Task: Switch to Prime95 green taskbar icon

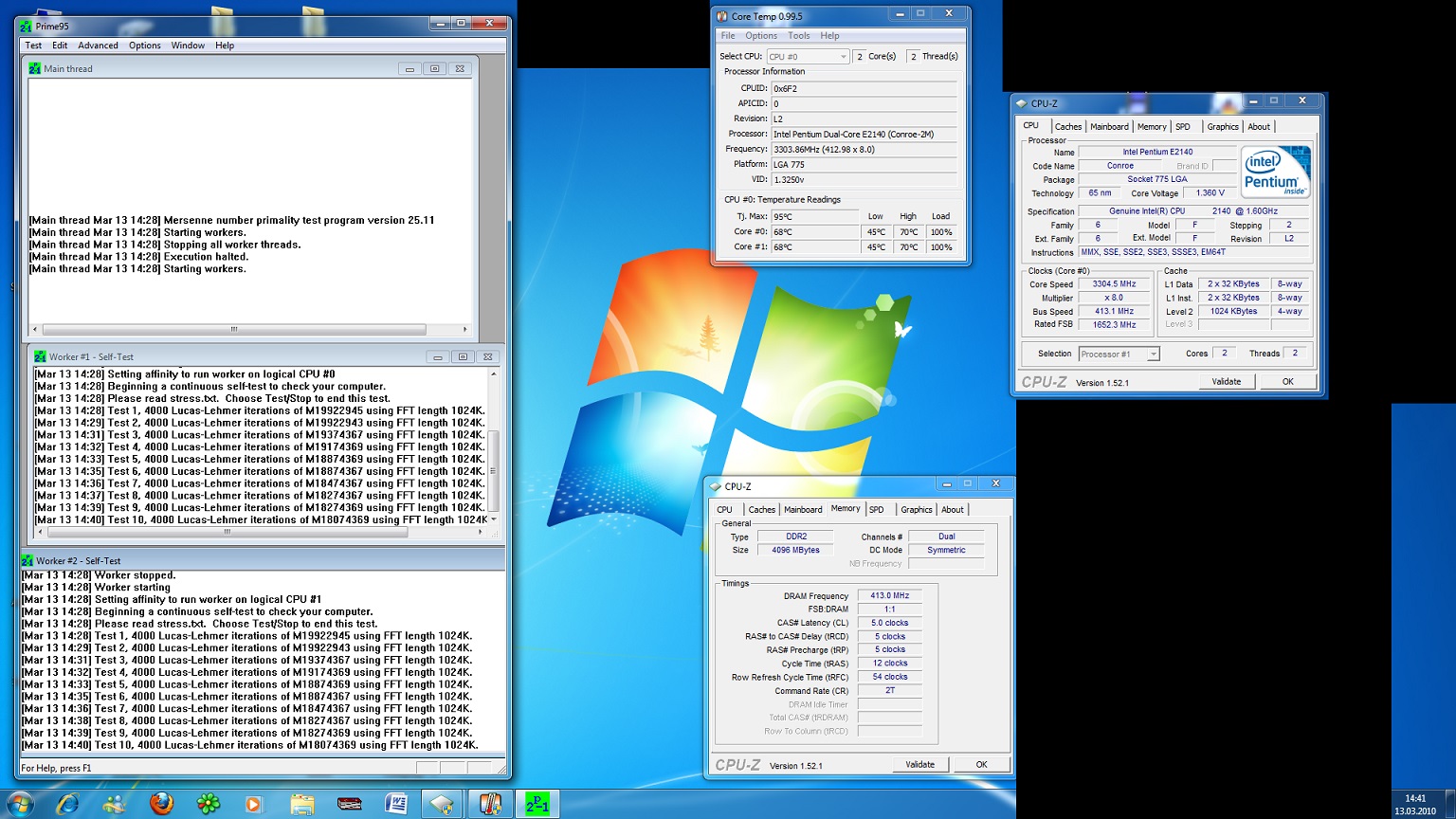Action: (537, 804)
